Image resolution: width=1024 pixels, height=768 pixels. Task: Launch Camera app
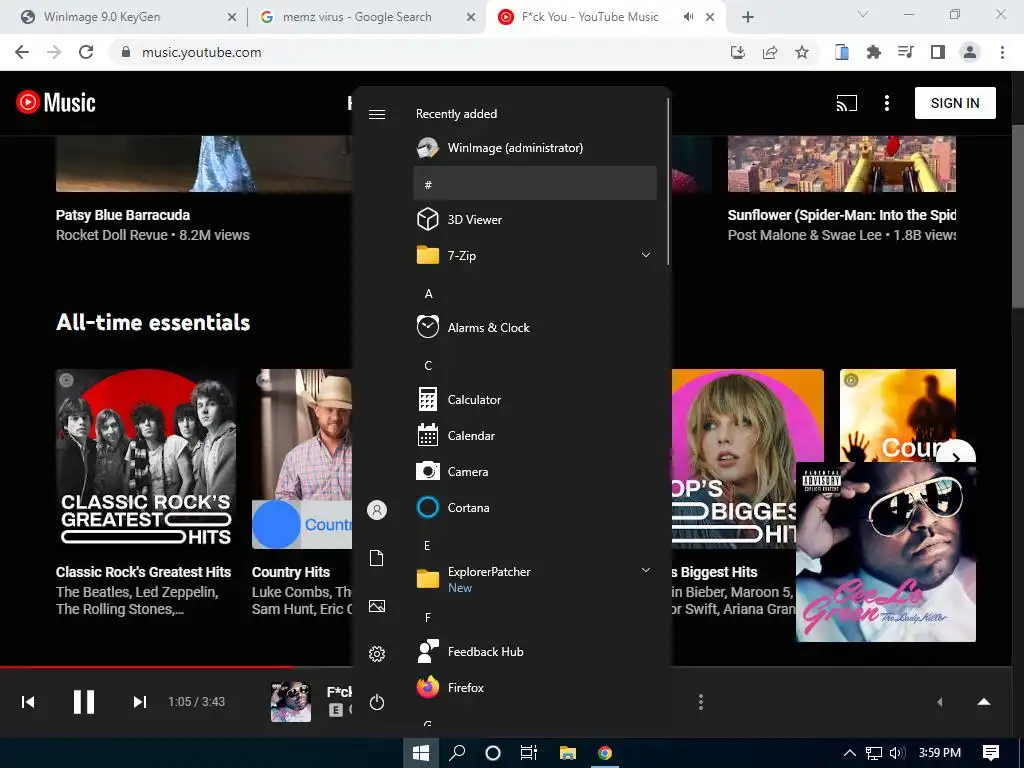pos(535,471)
